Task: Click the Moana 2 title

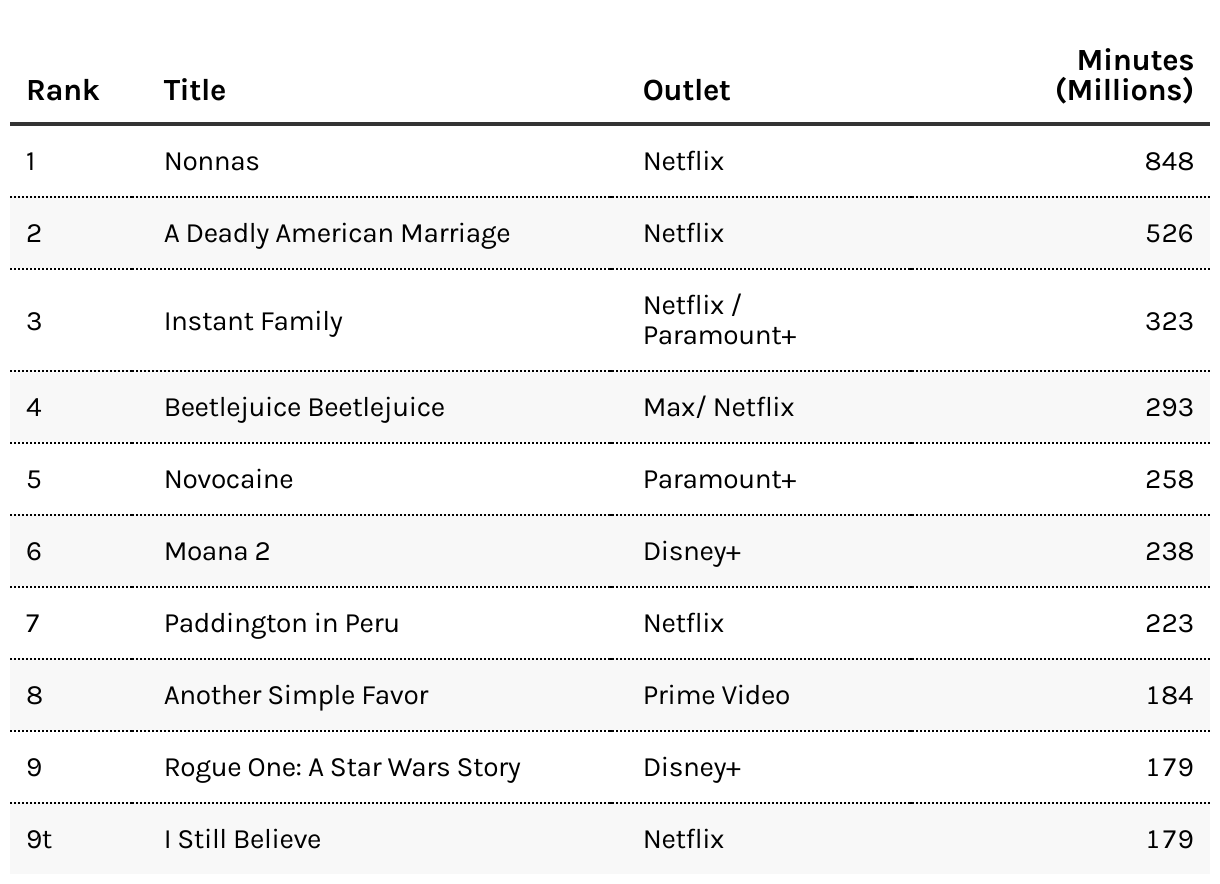Action: pos(217,551)
